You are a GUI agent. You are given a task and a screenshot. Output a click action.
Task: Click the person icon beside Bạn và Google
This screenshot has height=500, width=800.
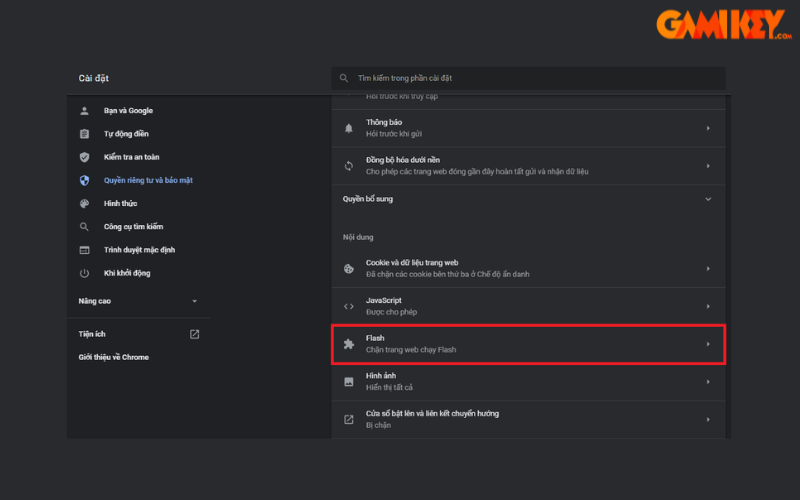point(84,111)
